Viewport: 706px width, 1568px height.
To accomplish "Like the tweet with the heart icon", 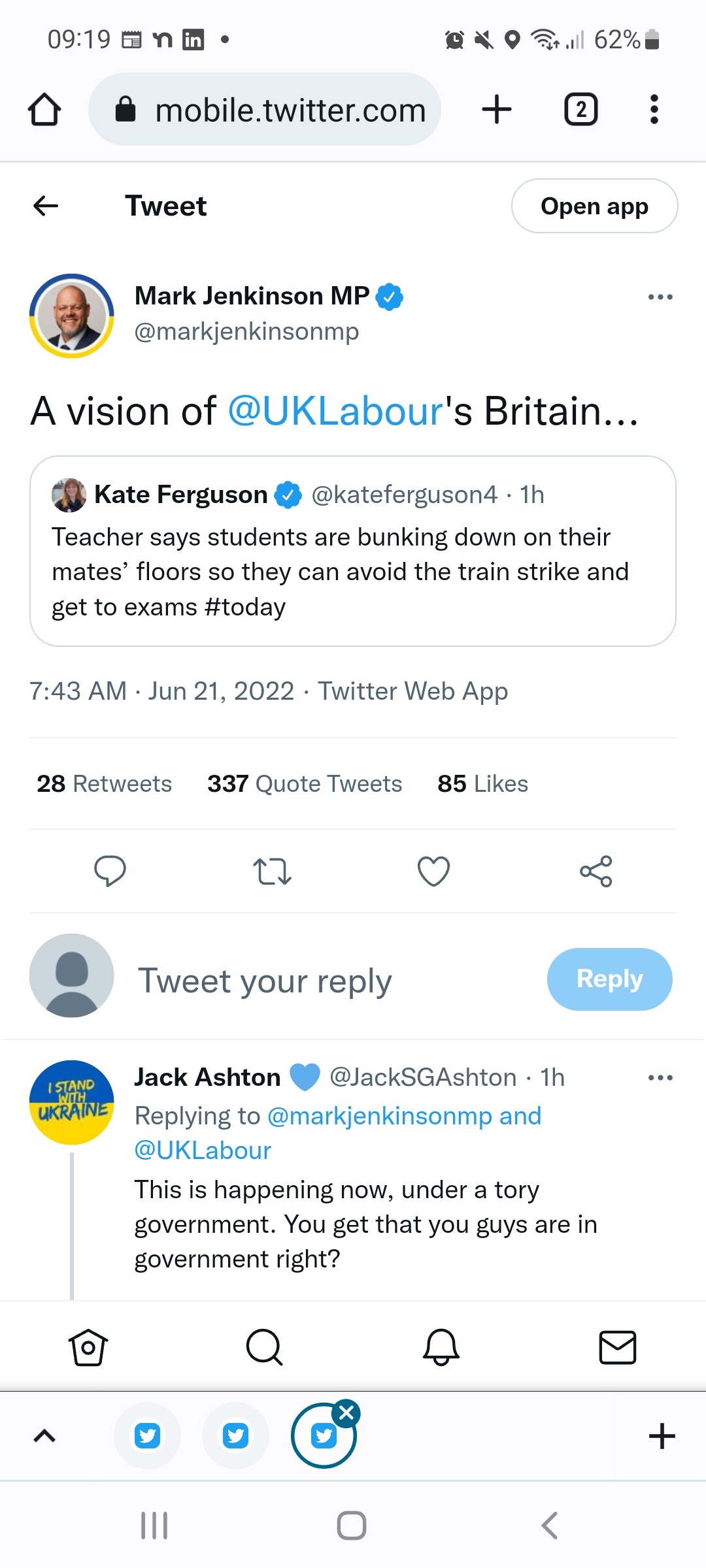I will pos(433,871).
